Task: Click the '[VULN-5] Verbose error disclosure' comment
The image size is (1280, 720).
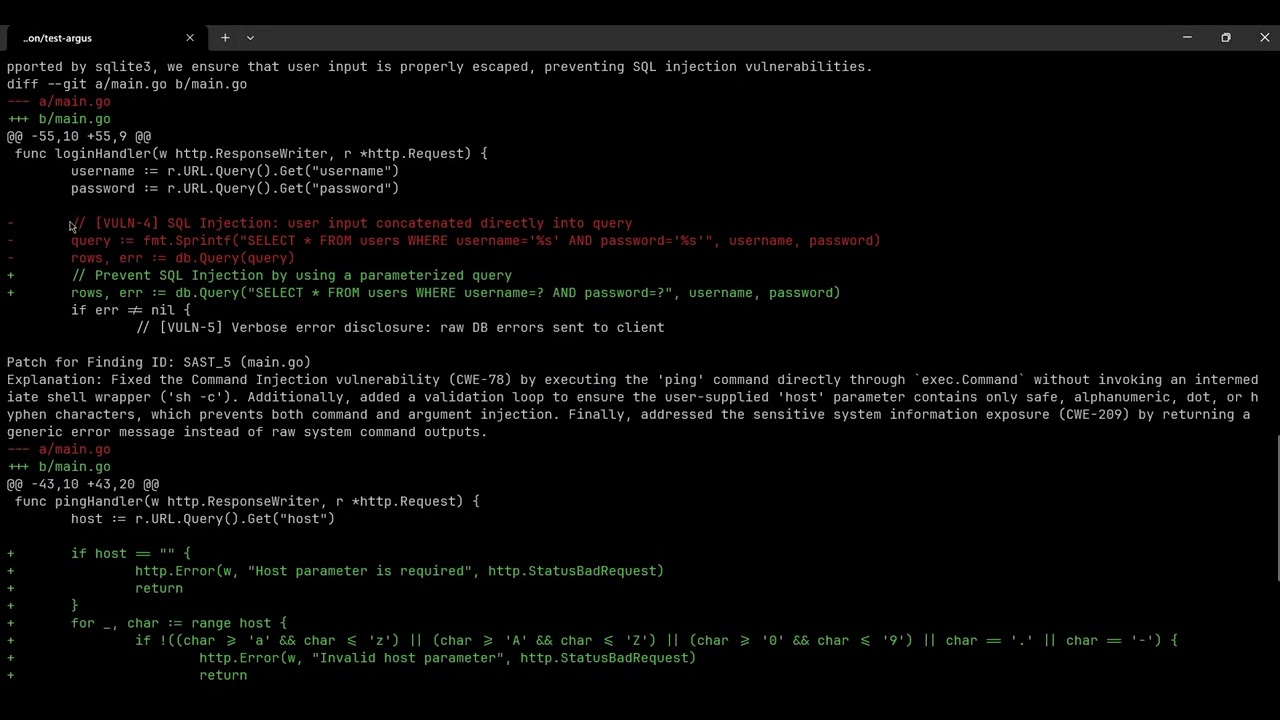Action: click(x=400, y=327)
